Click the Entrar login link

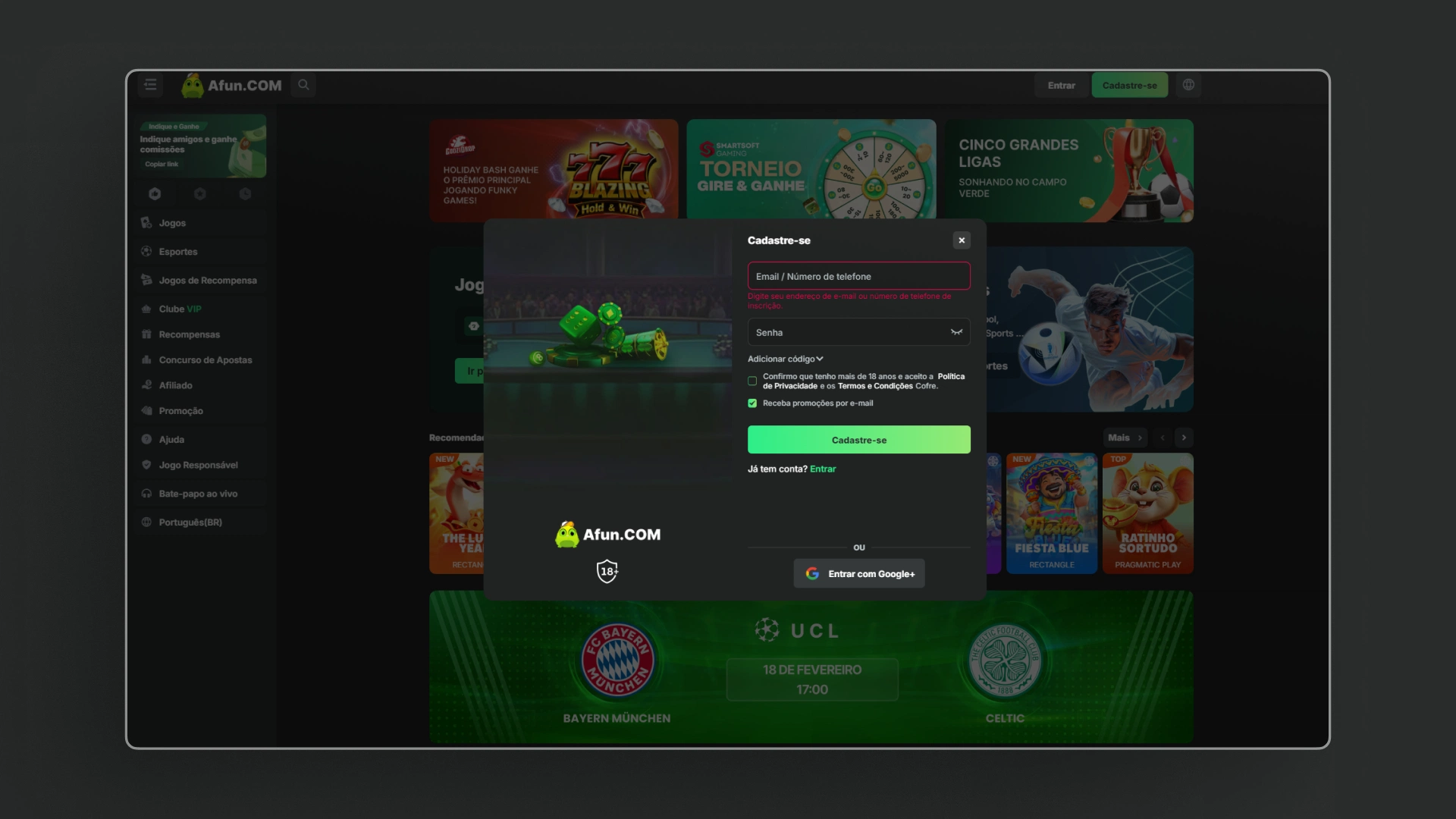coord(822,469)
